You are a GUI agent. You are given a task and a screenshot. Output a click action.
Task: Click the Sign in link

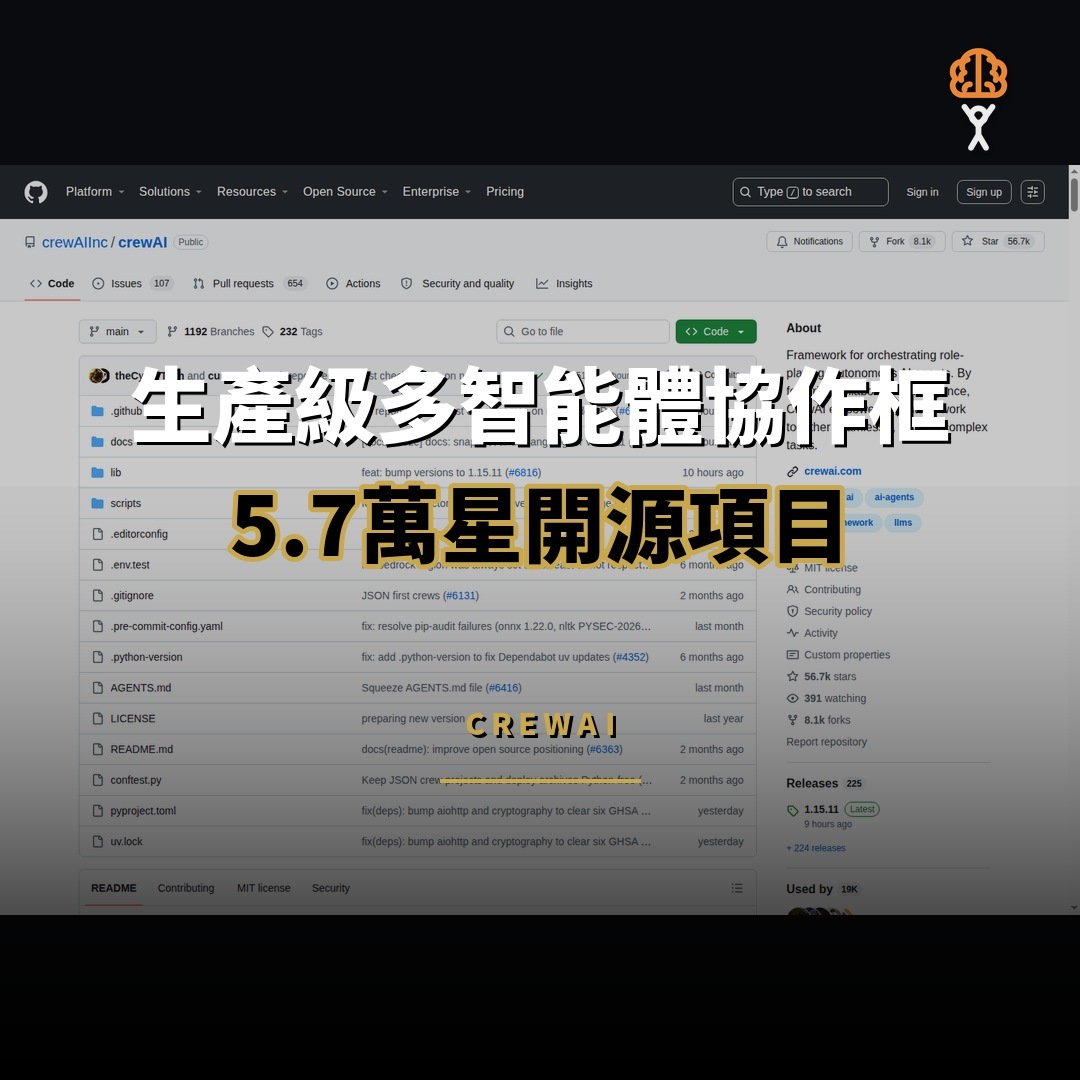click(x=922, y=192)
